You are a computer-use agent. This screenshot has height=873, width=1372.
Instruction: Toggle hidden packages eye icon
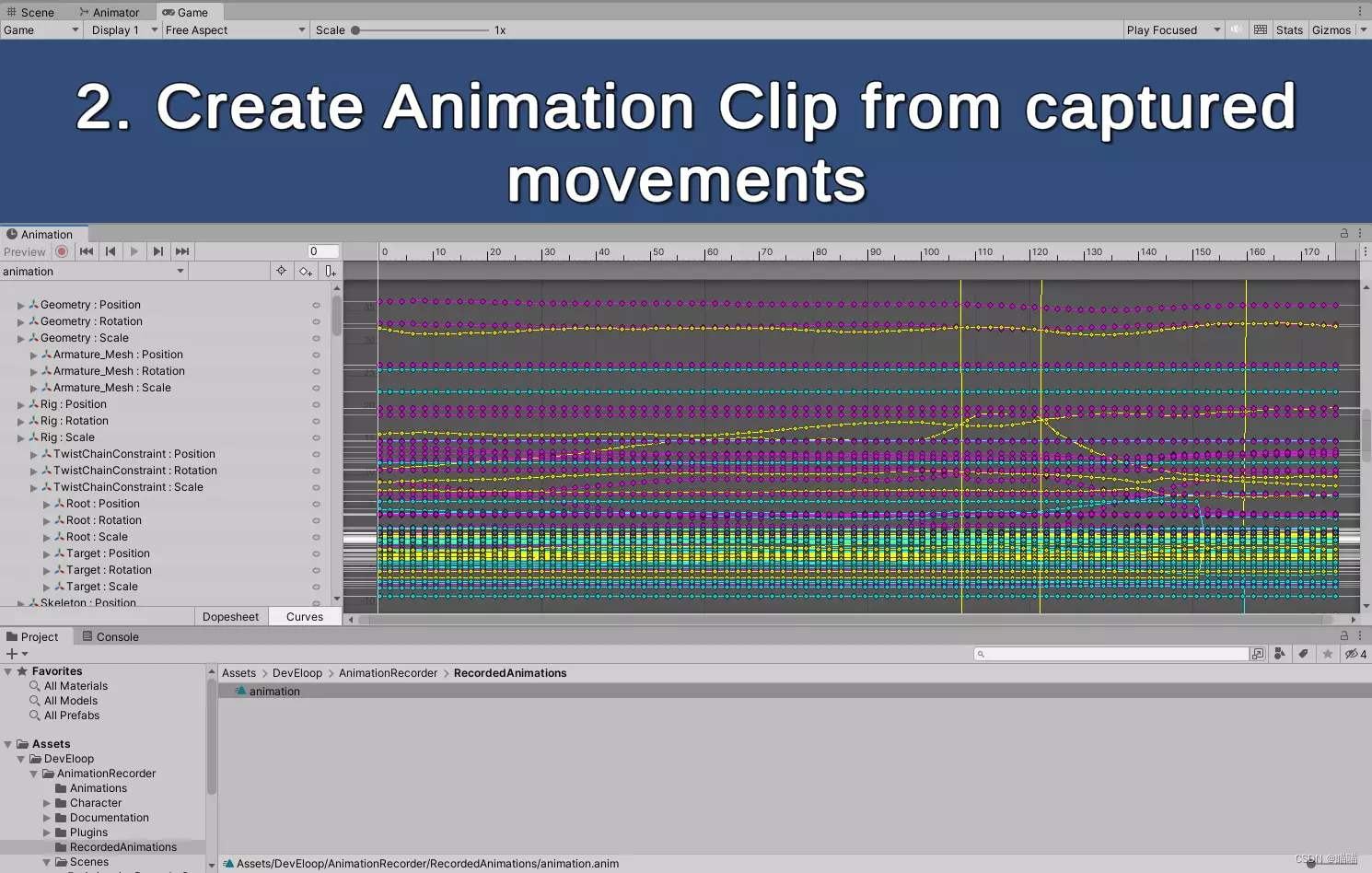tap(1355, 654)
